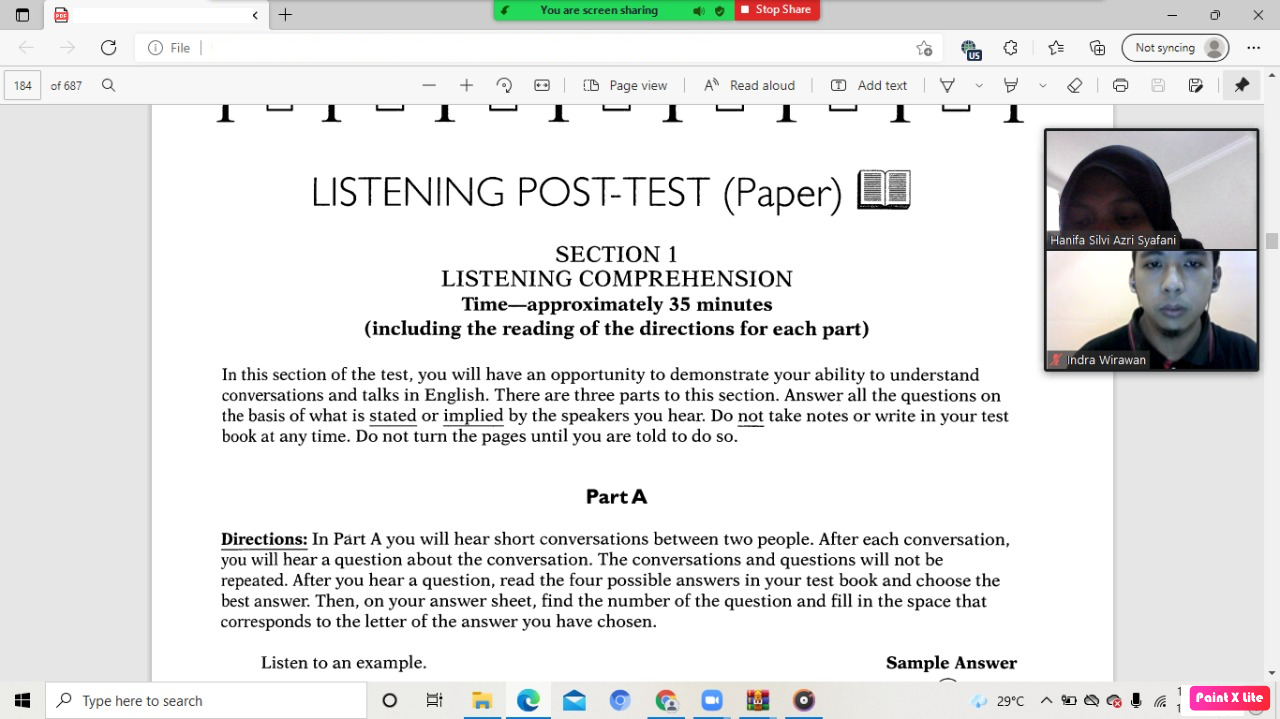Open the browser settings menu with three dots
Screen dimensions: 1280x719
click(x=1253, y=47)
